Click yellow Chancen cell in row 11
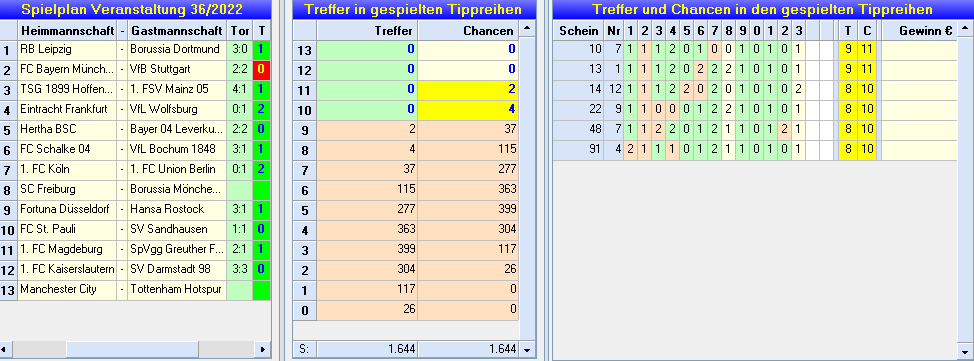 468,89
